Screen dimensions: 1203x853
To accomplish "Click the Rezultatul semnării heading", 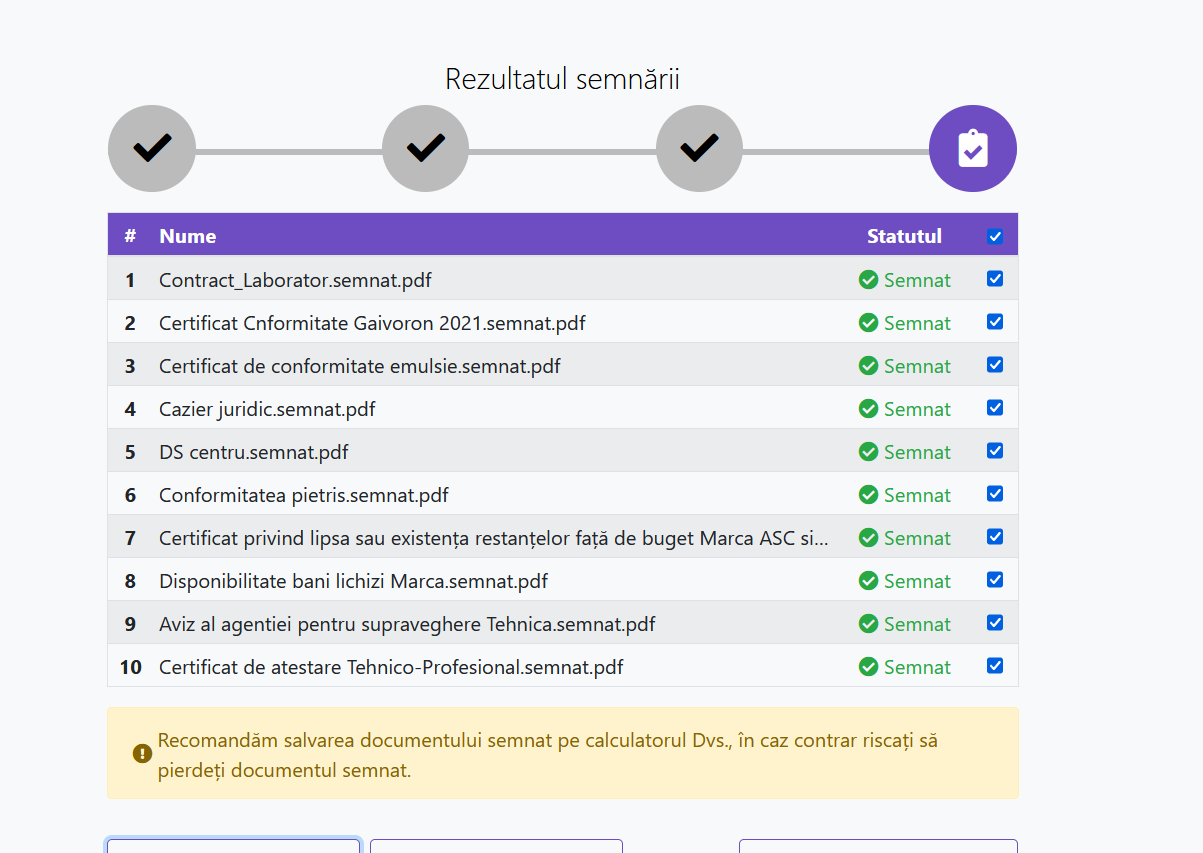I will coord(562,79).
